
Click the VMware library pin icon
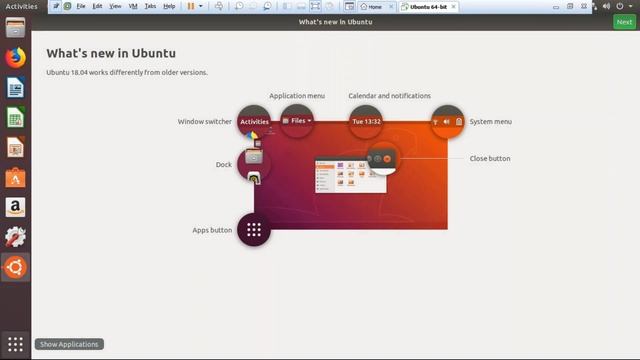56,6
